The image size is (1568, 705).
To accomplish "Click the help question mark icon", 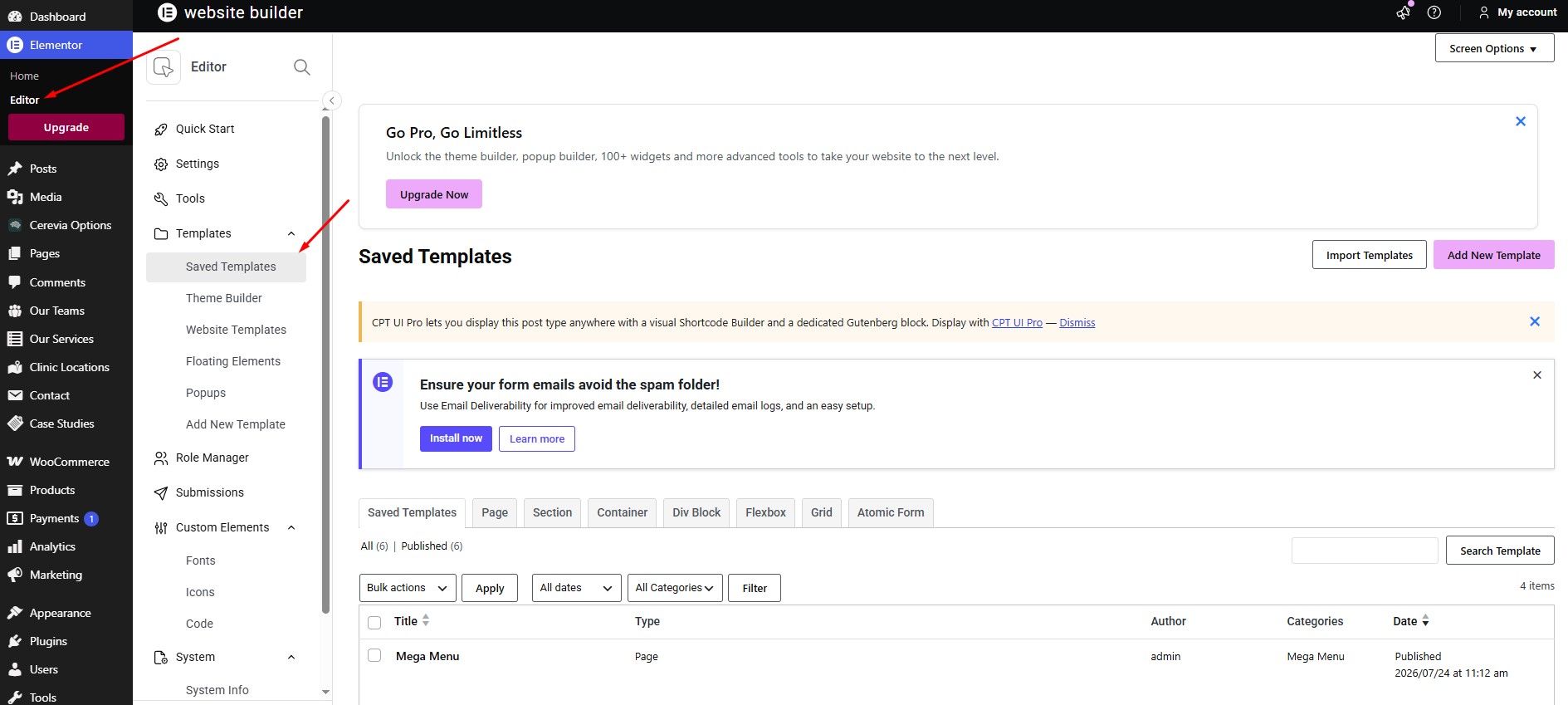I will tap(1434, 12).
